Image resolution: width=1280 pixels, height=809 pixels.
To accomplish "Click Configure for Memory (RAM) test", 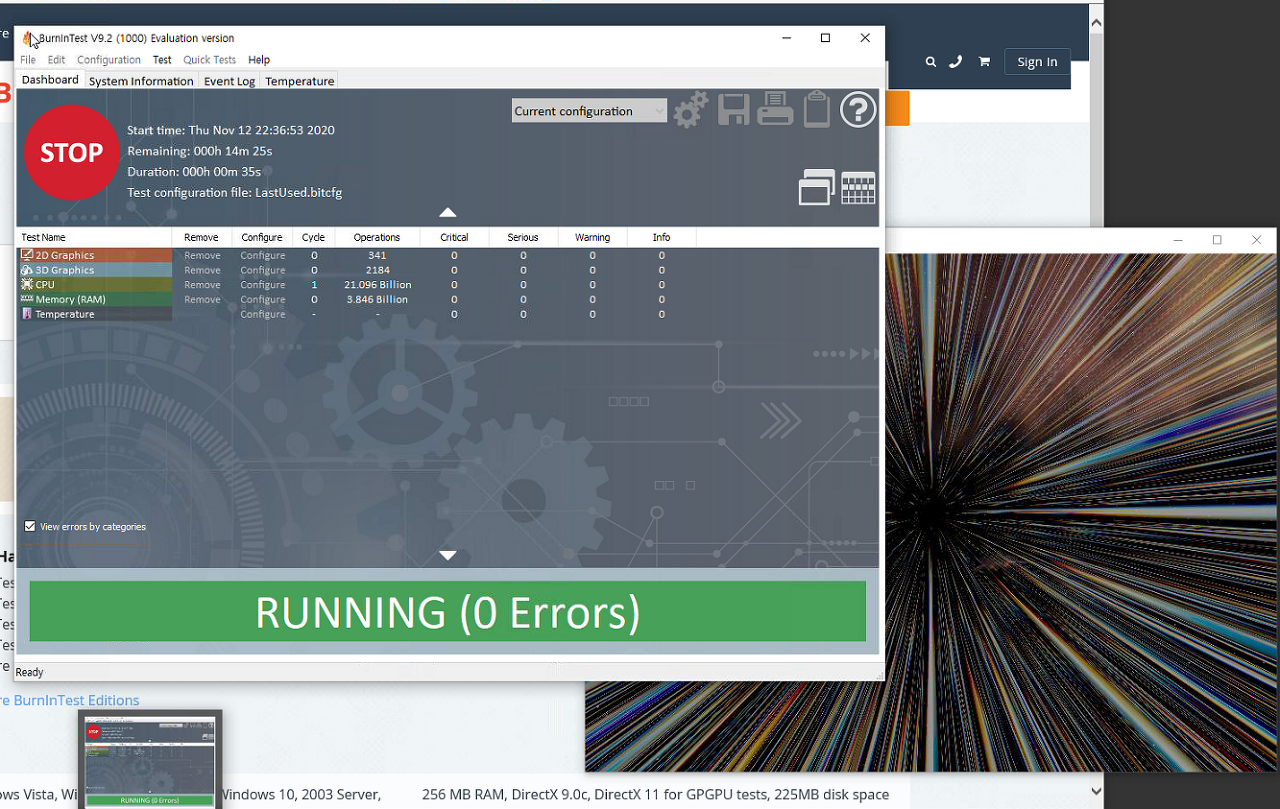I will coord(263,299).
